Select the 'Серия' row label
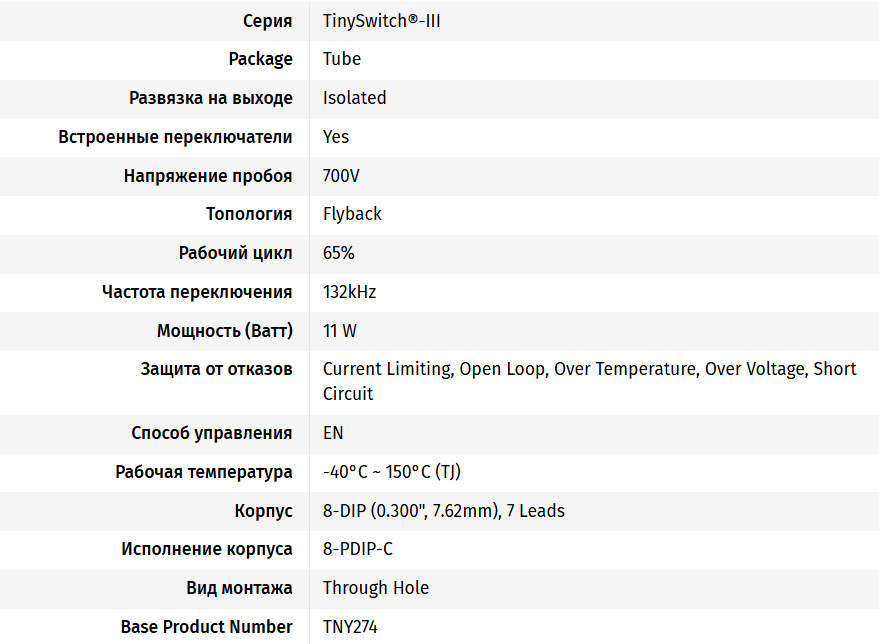Image resolution: width=879 pixels, height=644 pixels. [268, 20]
